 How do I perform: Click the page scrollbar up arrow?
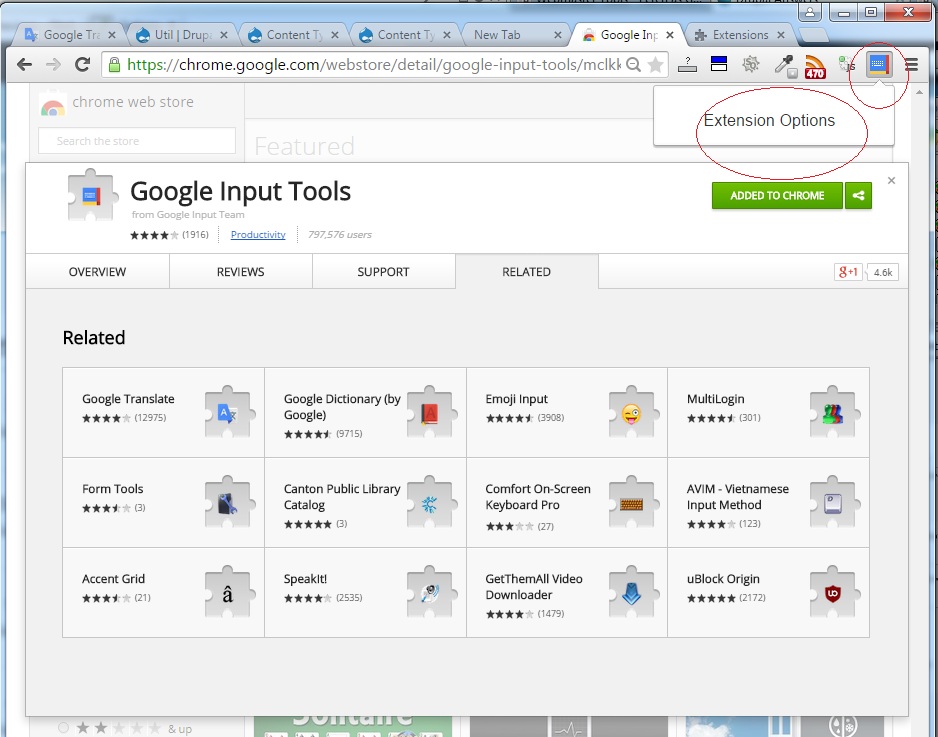point(919,92)
